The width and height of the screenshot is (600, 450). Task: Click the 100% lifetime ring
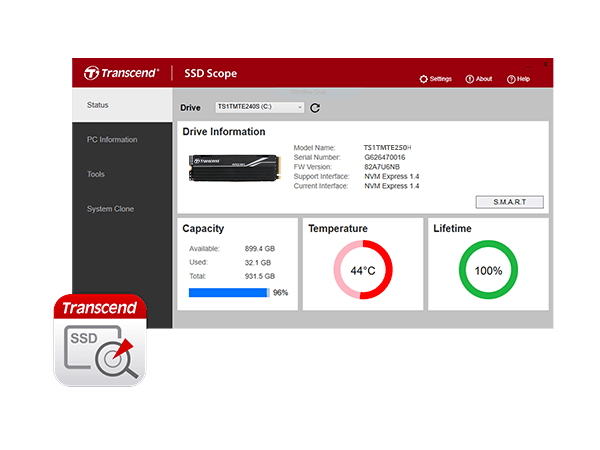point(488,270)
